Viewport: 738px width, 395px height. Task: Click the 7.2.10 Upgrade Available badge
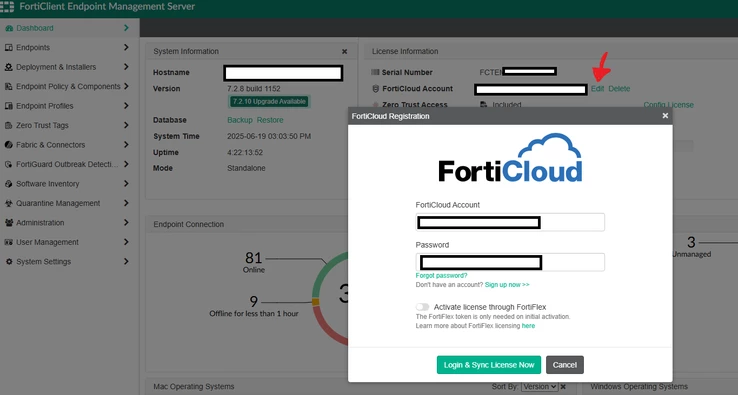pos(269,102)
